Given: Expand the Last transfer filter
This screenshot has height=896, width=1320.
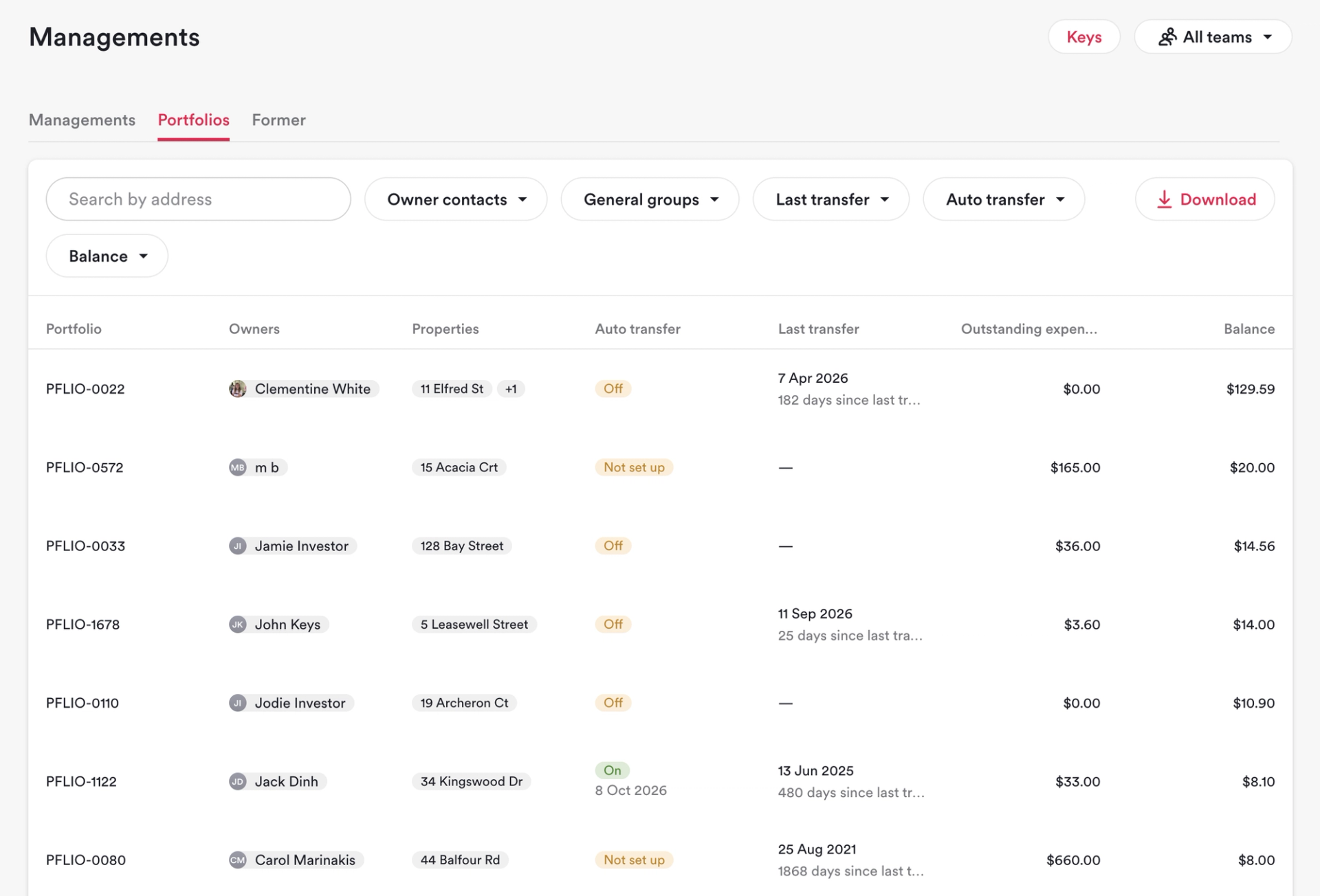Looking at the screenshot, I should point(831,199).
